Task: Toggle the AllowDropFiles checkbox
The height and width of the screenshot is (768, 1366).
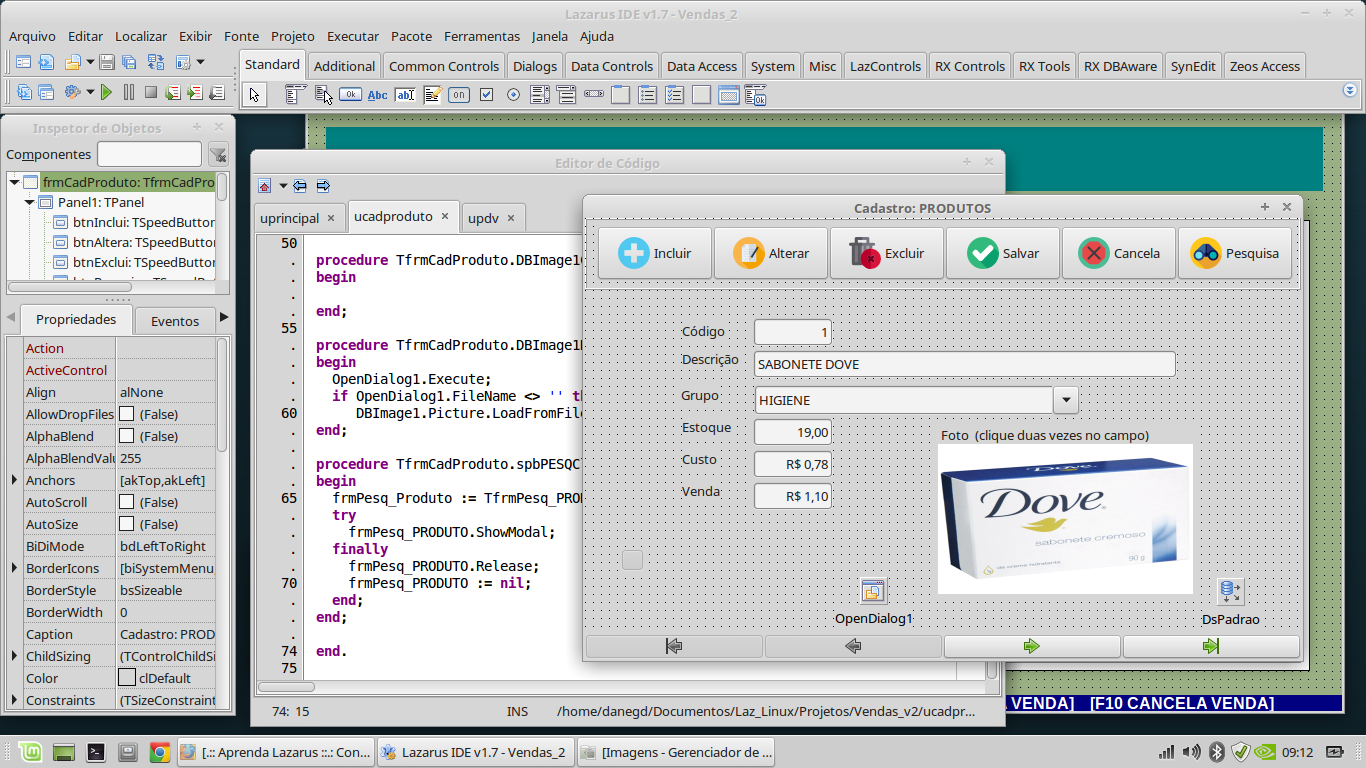Action: [x=127, y=414]
